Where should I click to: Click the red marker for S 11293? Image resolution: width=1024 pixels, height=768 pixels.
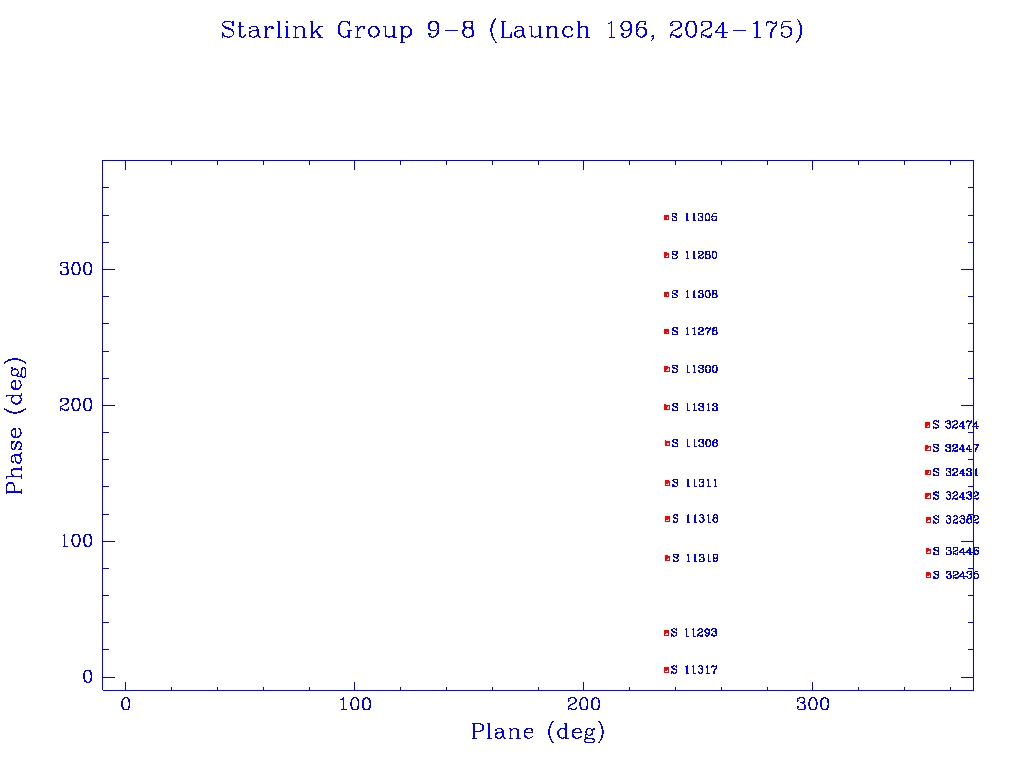[666, 633]
